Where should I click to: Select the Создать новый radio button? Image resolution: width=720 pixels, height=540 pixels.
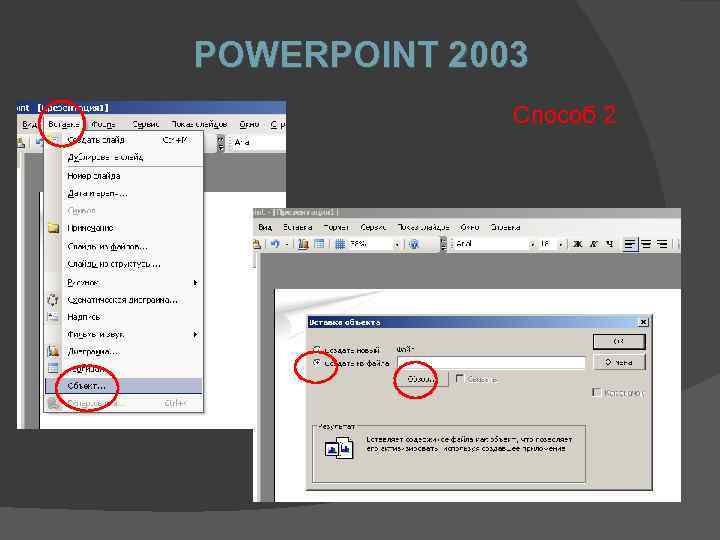click(x=317, y=350)
